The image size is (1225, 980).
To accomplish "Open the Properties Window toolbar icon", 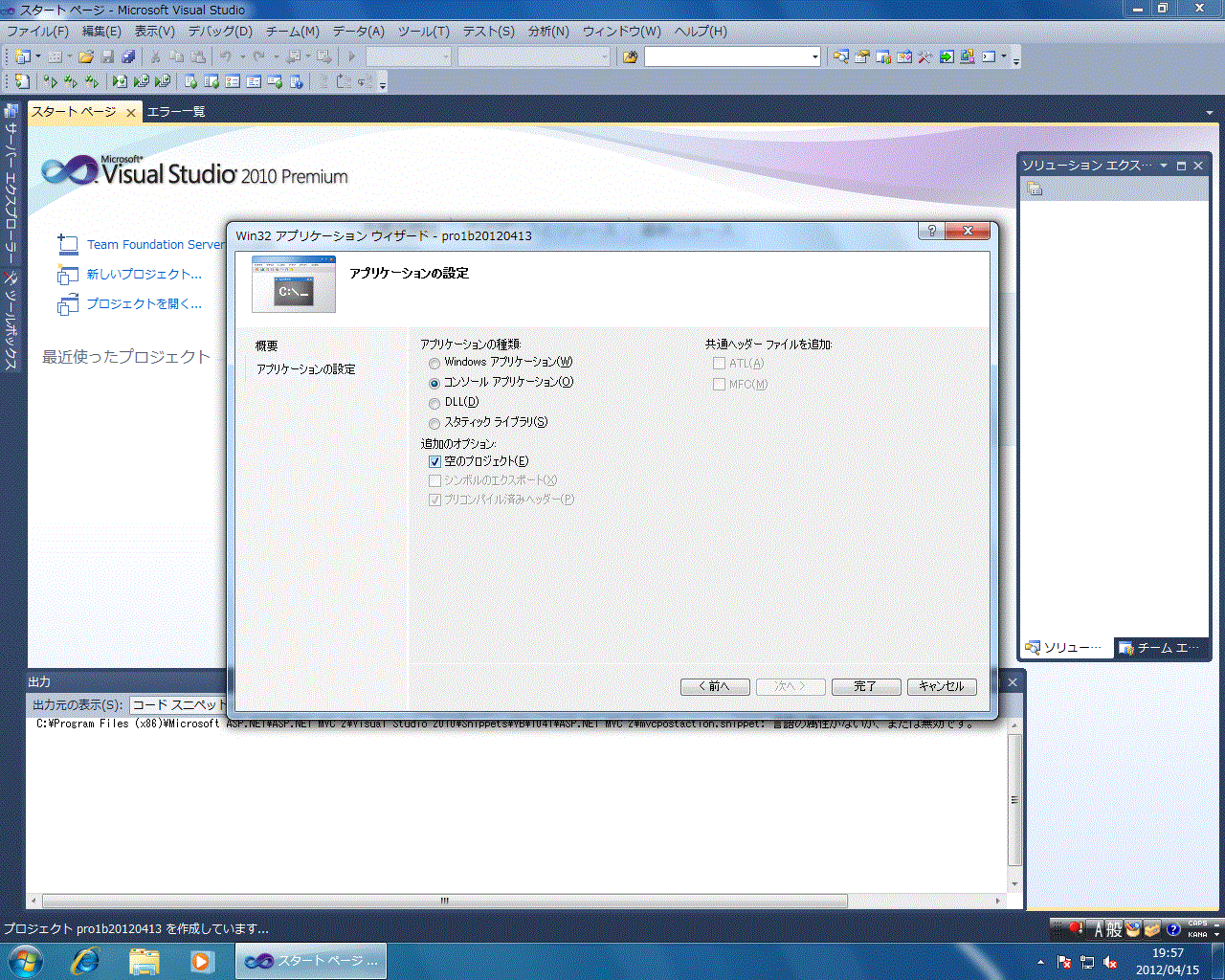I will (862, 56).
